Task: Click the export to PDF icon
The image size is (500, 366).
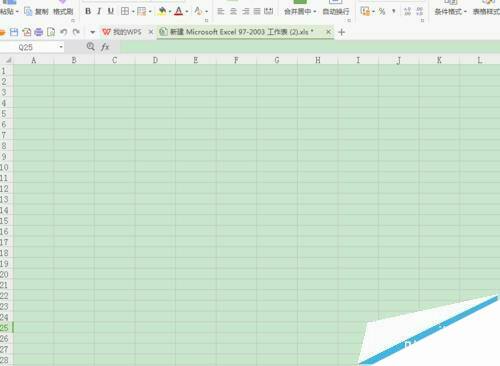Action: pos(27,32)
